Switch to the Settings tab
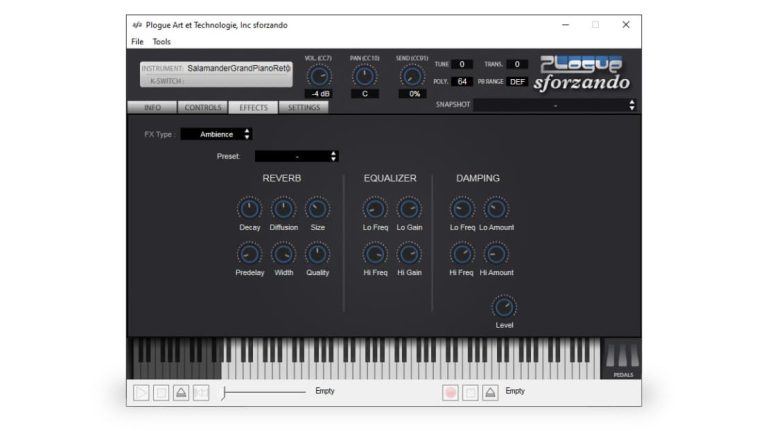Image resolution: width=768 pixels, height=431 pixels. point(304,107)
